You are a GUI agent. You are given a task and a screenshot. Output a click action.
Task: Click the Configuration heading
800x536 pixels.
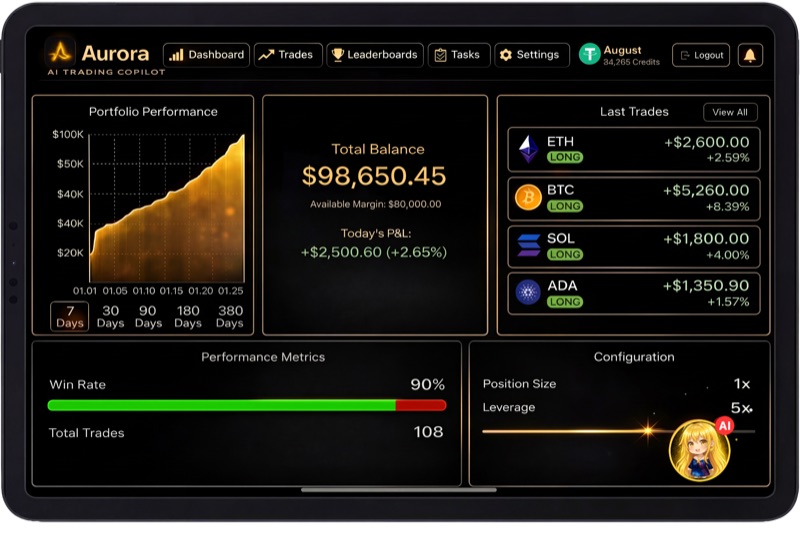tap(634, 357)
